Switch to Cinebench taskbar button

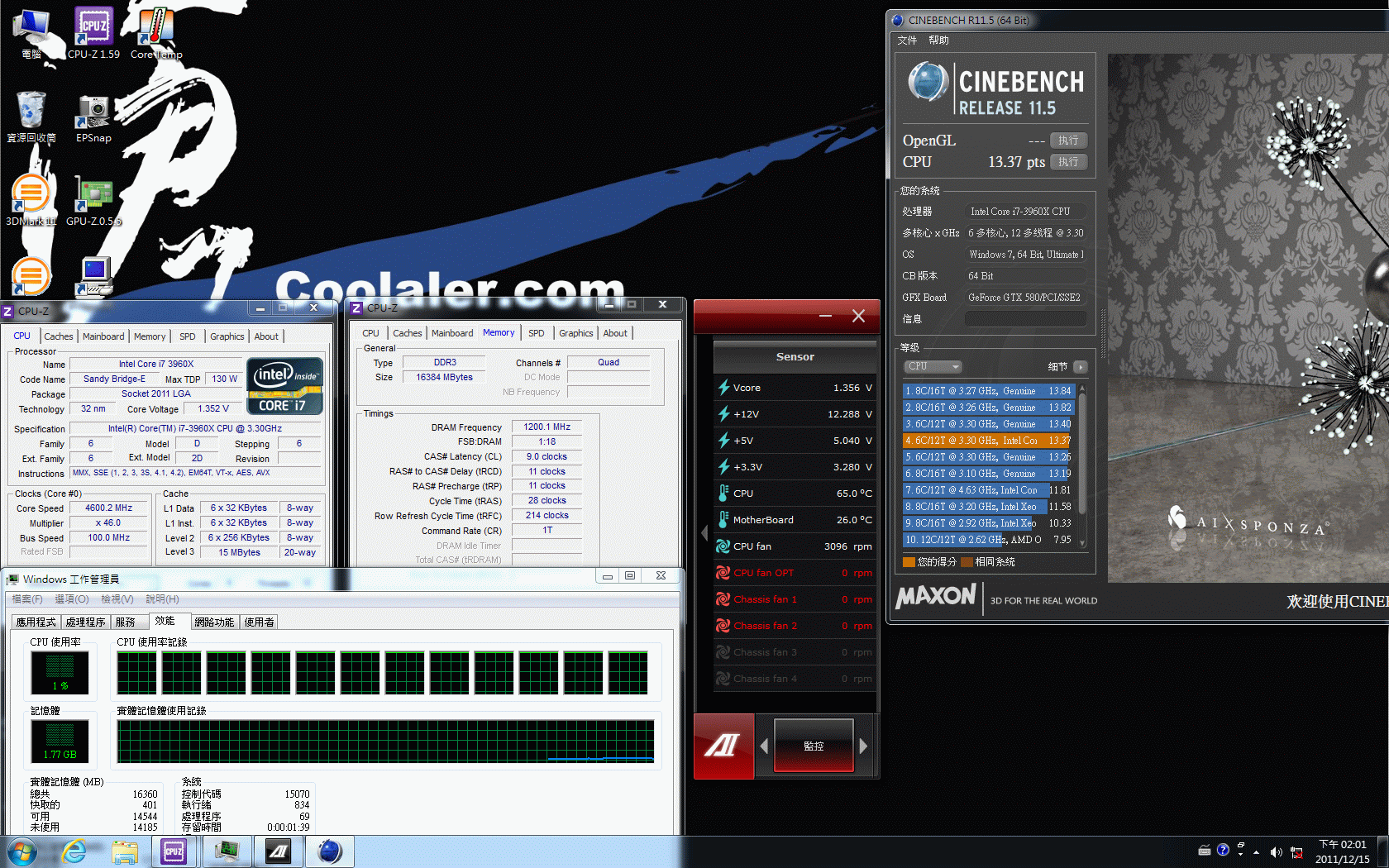(x=330, y=851)
